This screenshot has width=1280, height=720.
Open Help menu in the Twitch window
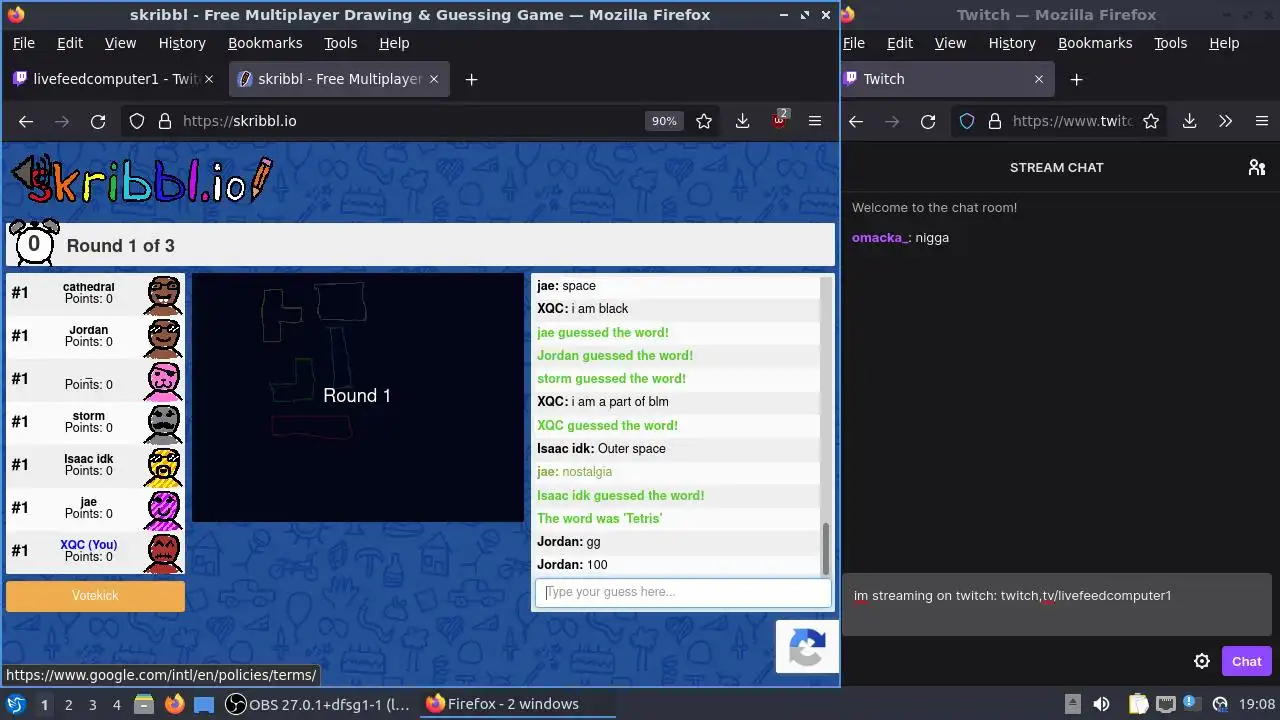[1224, 43]
